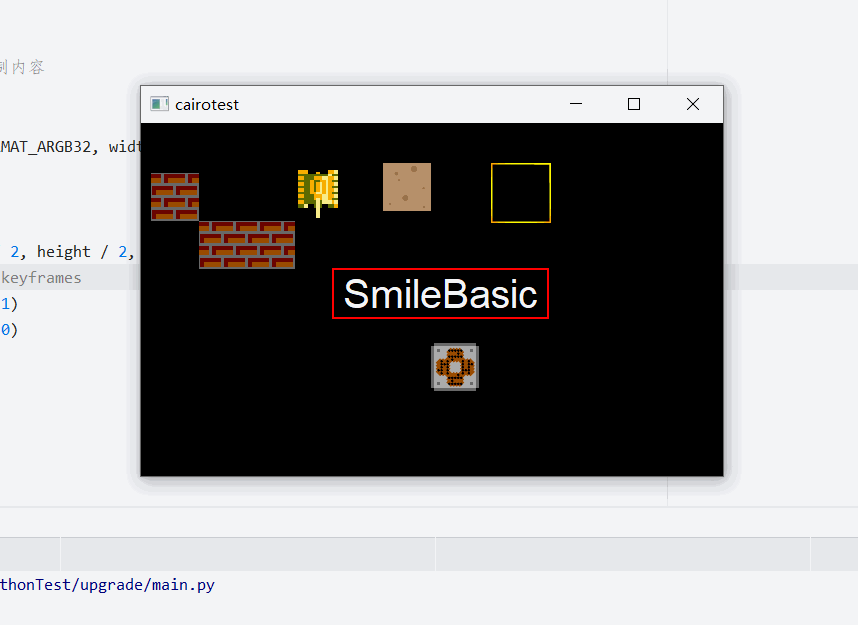Click the cairotest window title icon
858x625 pixels.
pyautogui.click(x=159, y=104)
